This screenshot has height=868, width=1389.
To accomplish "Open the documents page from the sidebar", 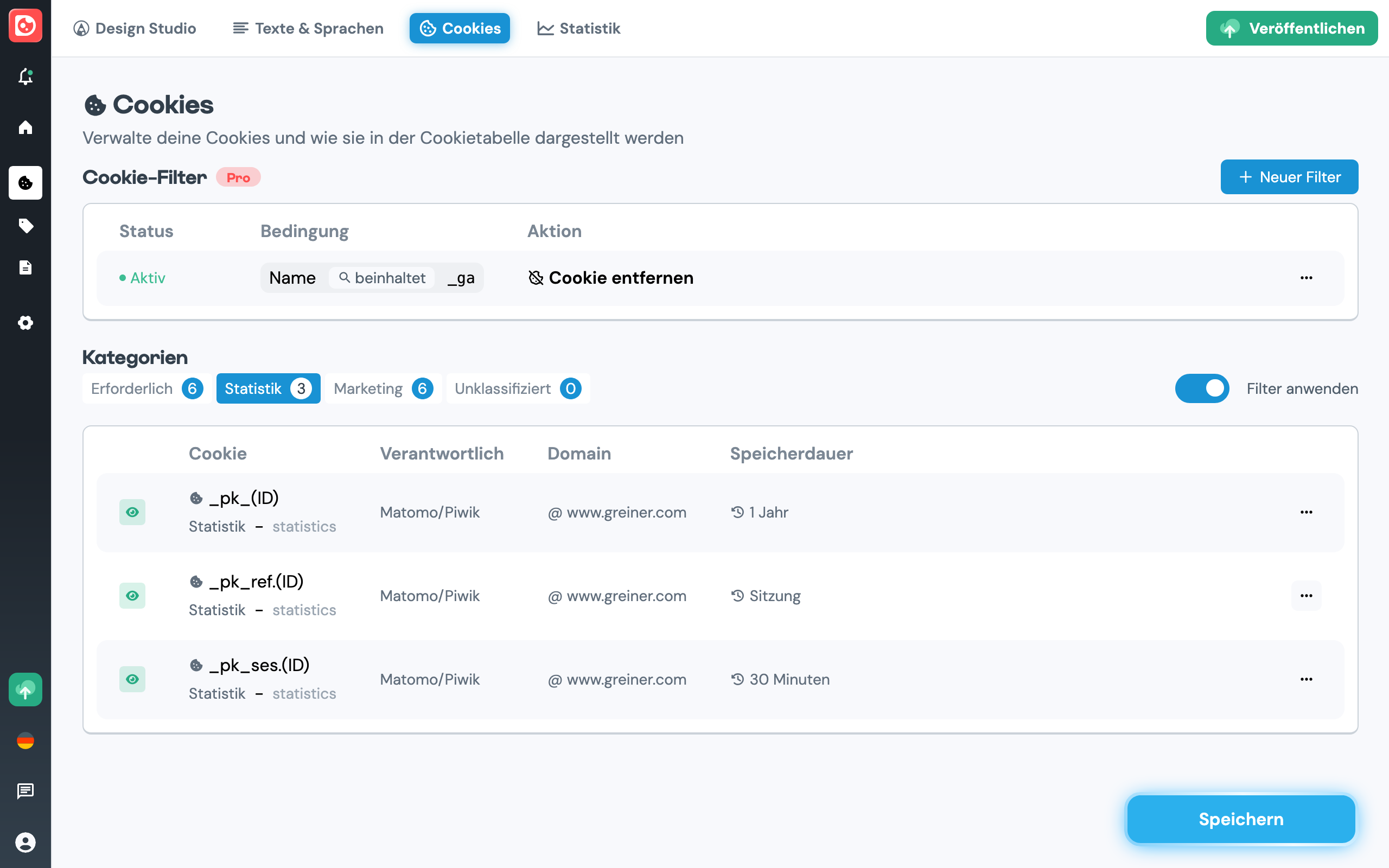I will [26, 267].
